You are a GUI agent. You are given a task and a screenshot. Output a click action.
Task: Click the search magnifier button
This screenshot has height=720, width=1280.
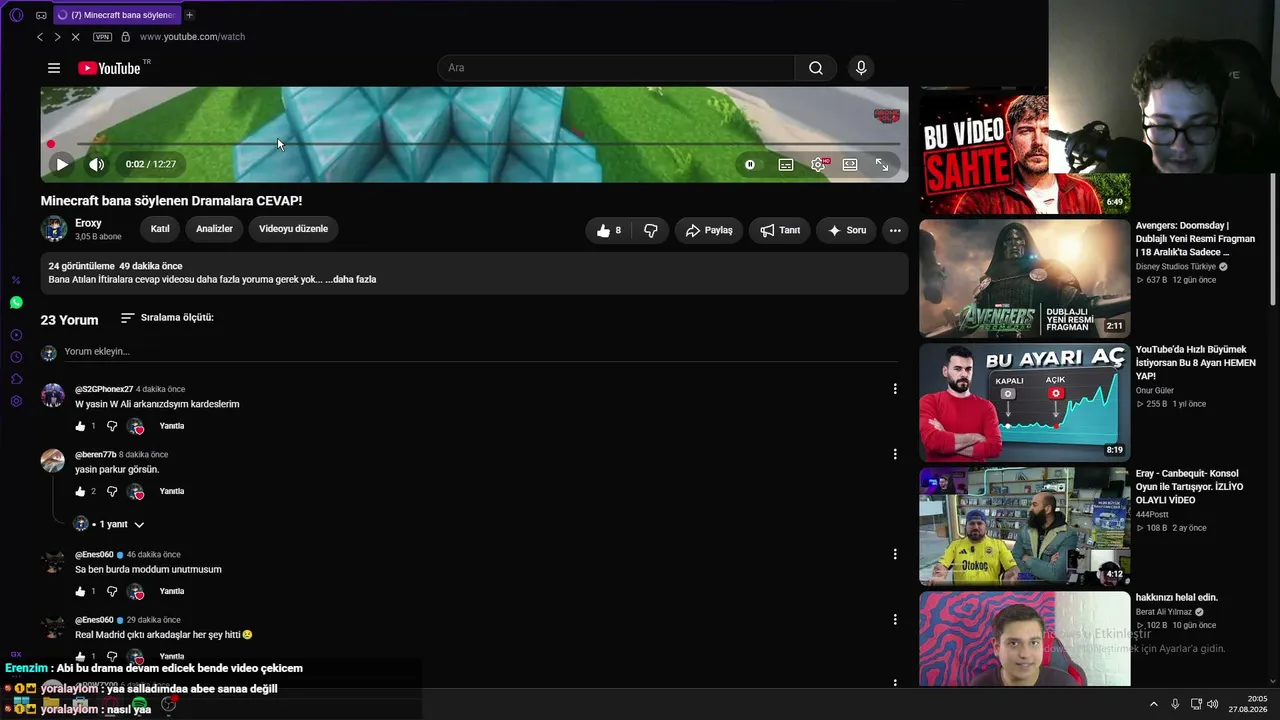tap(816, 68)
